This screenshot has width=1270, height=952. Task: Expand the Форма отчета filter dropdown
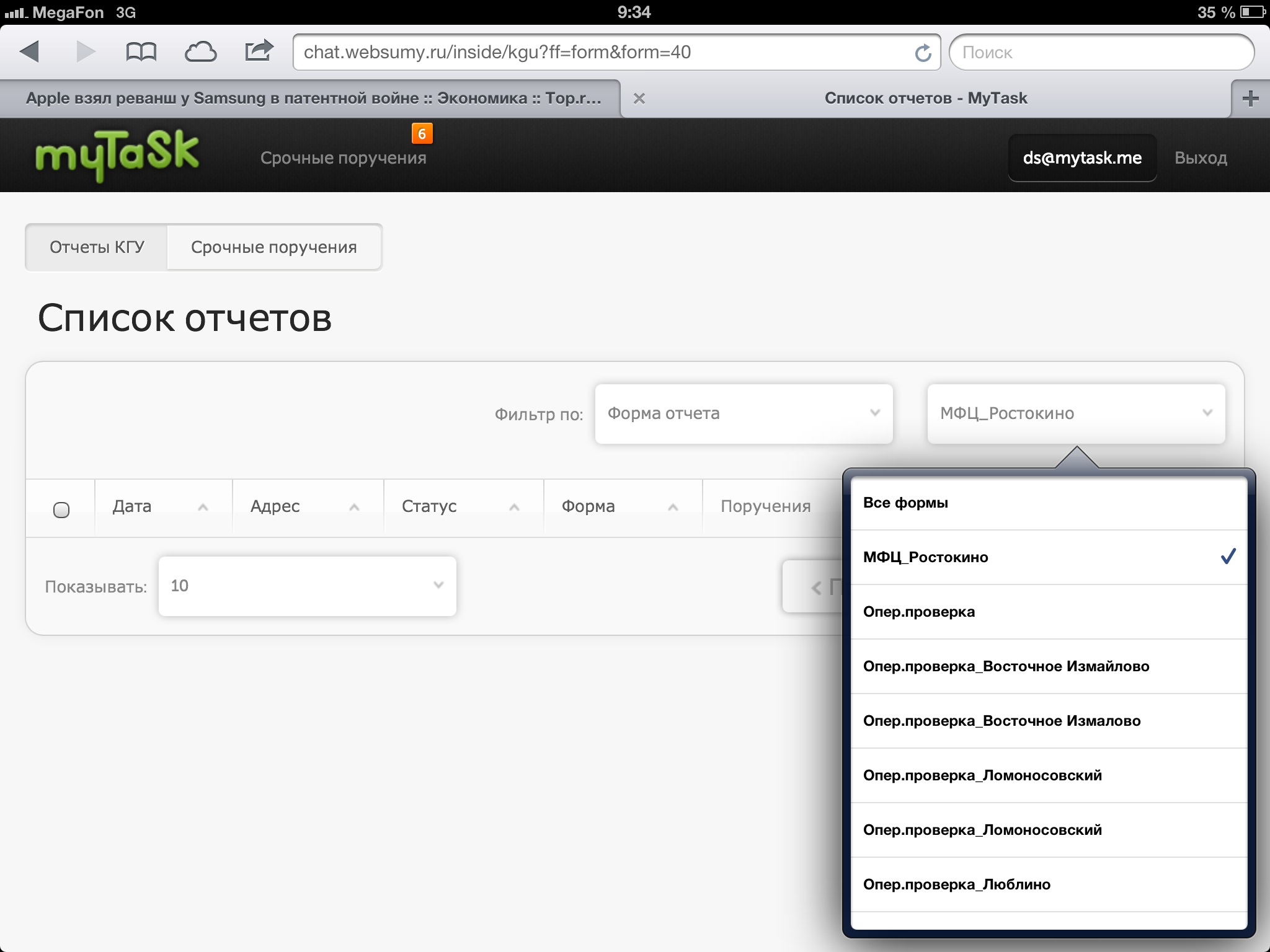coord(743,413)
